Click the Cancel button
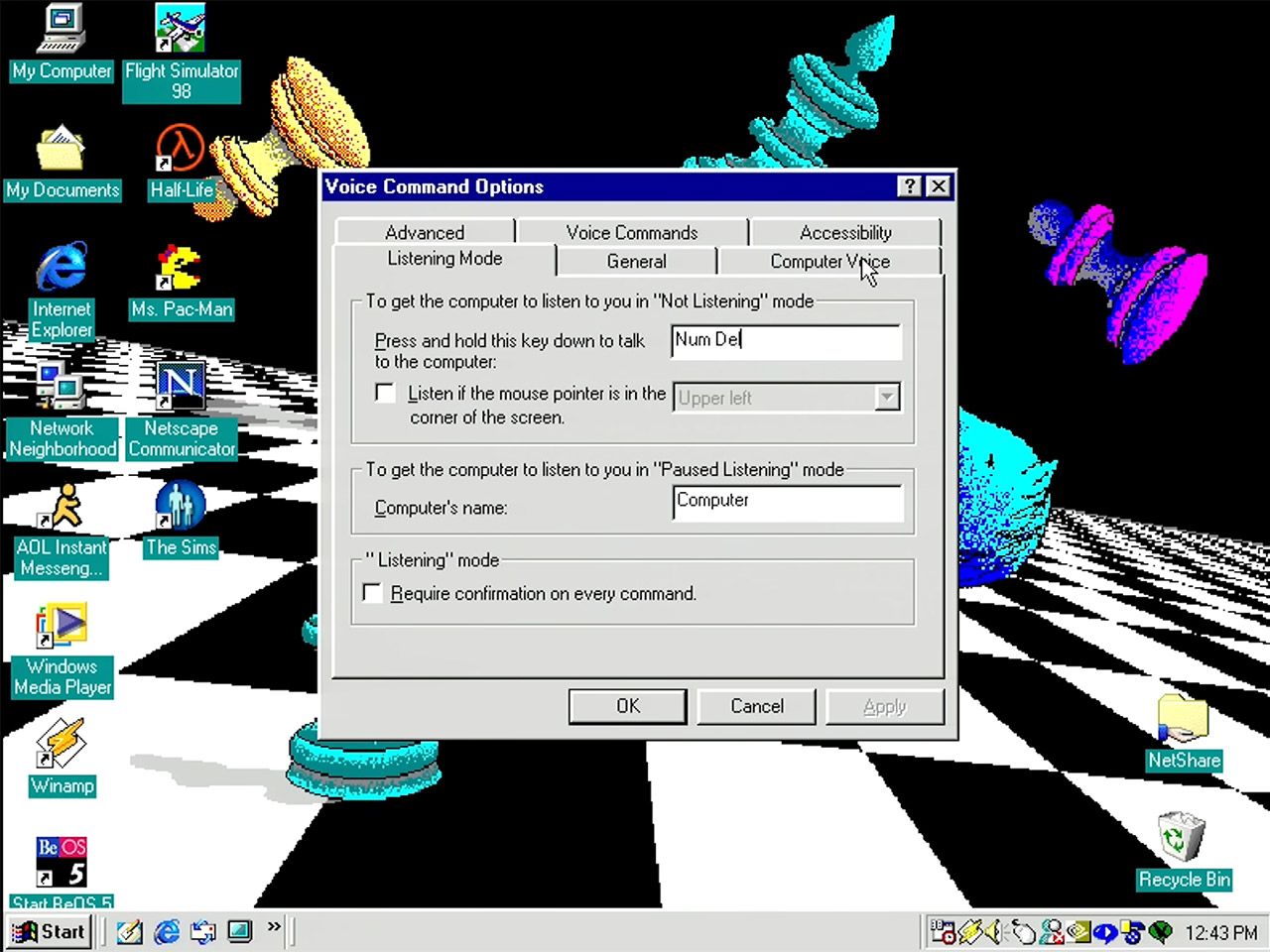The height and width of the screenshot is (952, 1270). pos(756,706)
